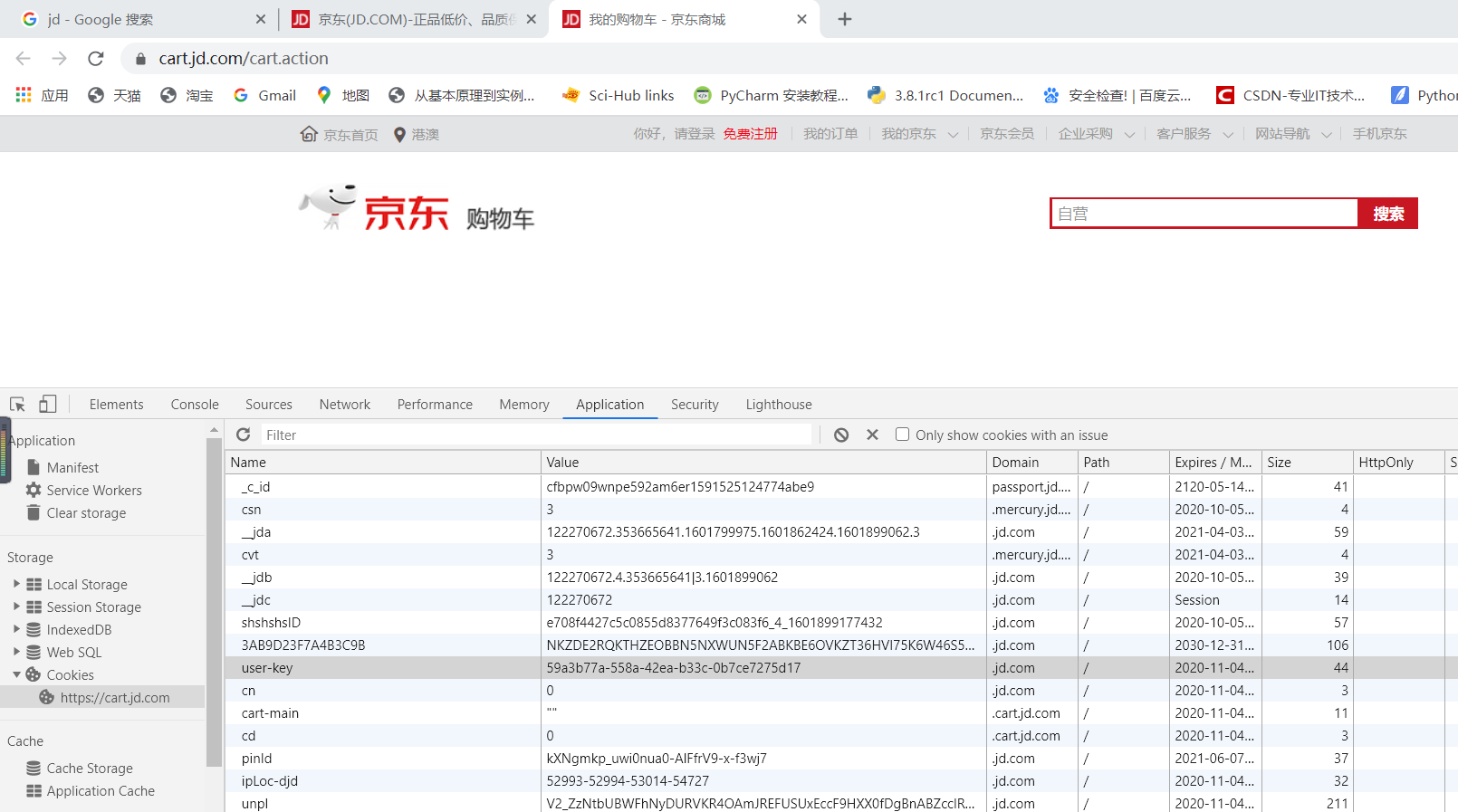1458x812 pixels.
Task: Delete selected cookie with the X icon
Action: tap(872, 435)
